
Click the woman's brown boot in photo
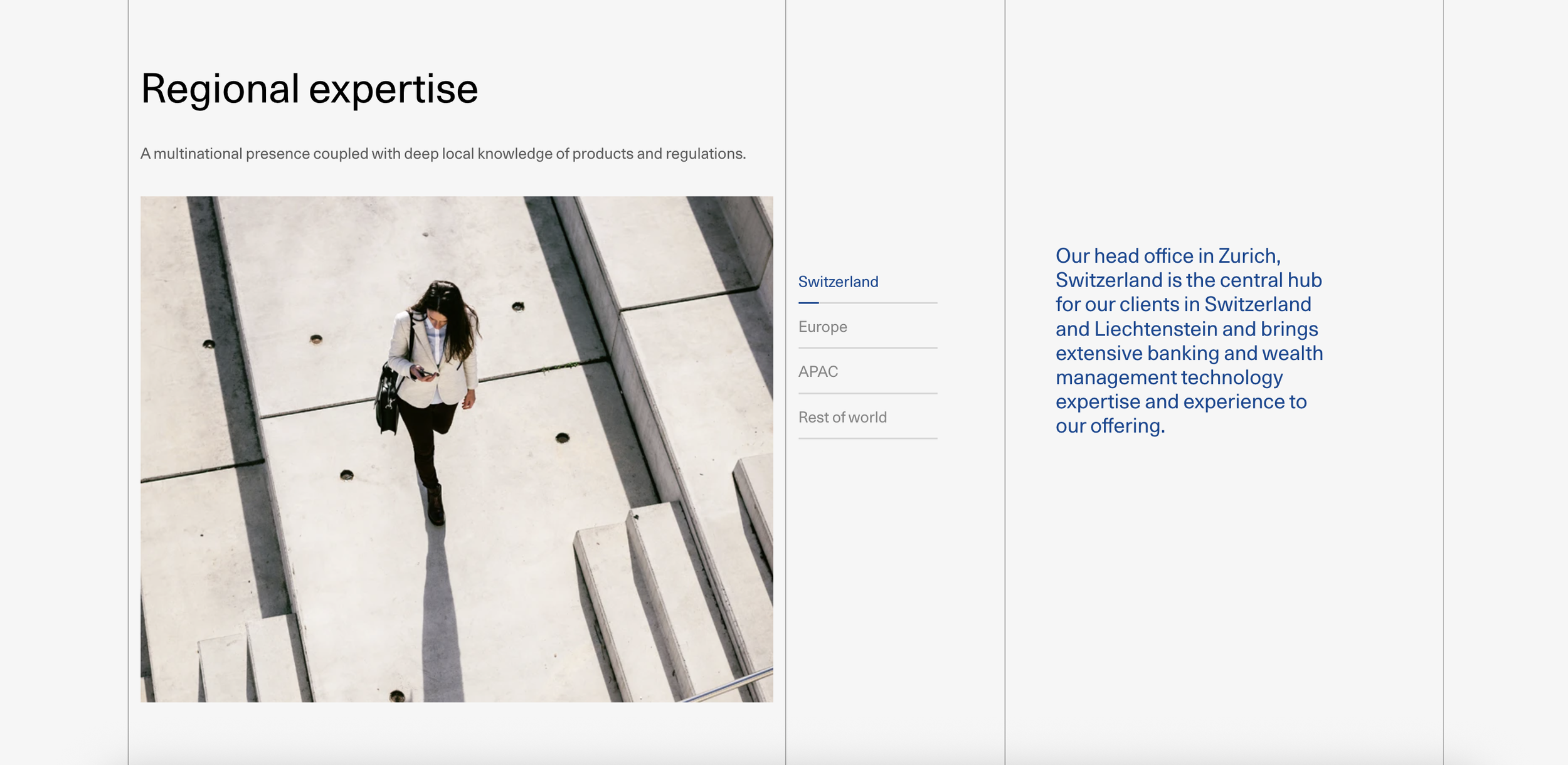435,505
